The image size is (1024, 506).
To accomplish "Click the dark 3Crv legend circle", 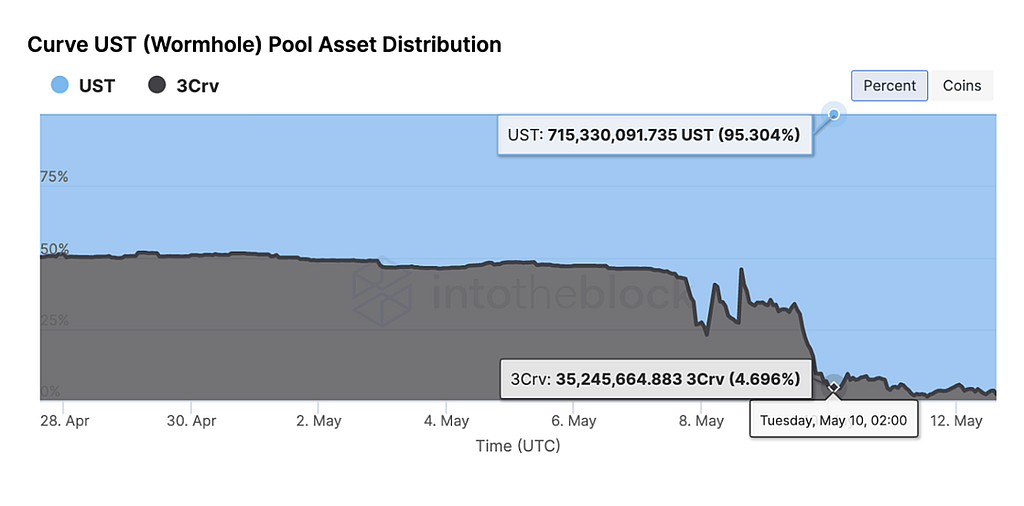I will (x=157, y=85).
